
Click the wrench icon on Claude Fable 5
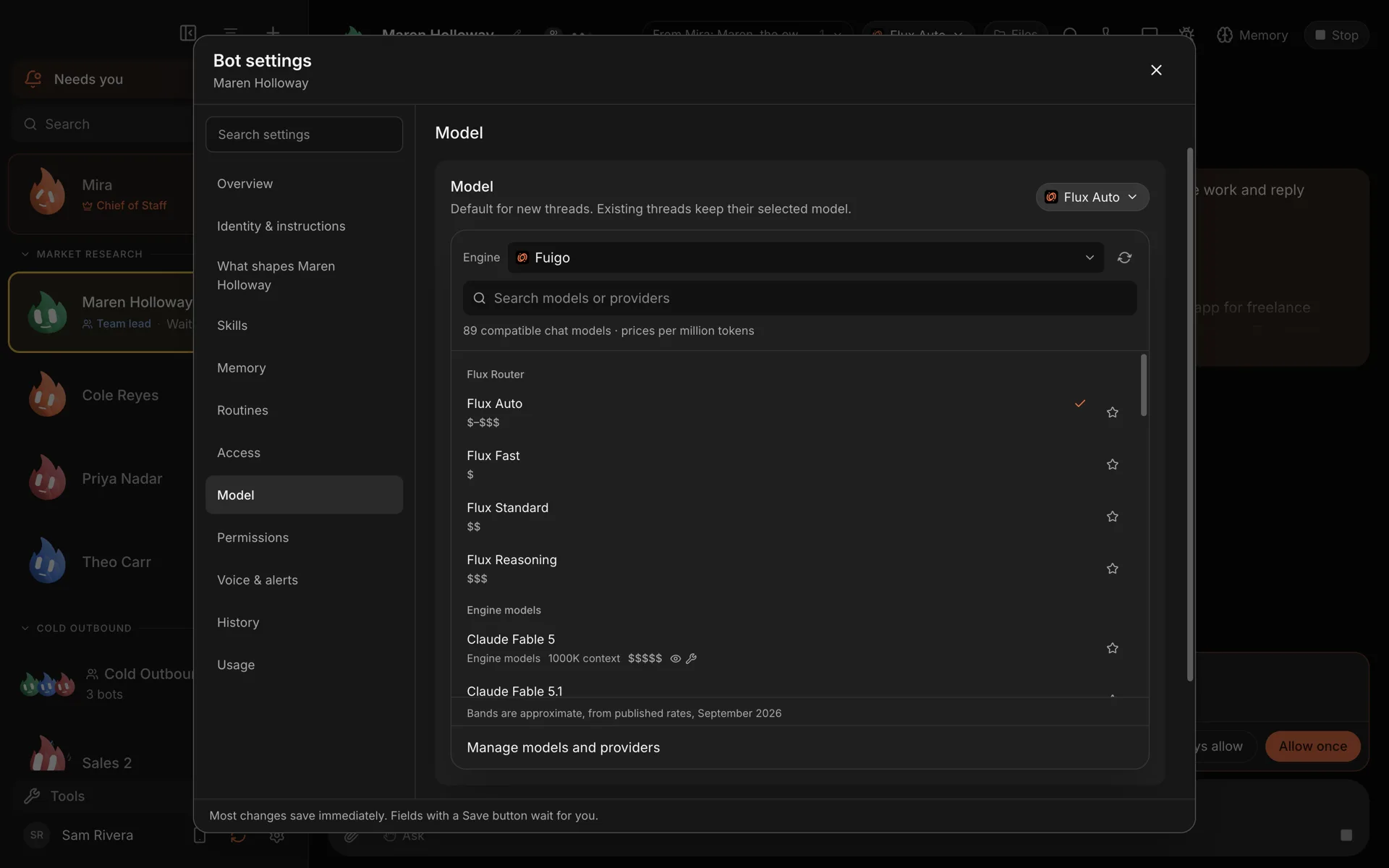(x=691, y=659)
